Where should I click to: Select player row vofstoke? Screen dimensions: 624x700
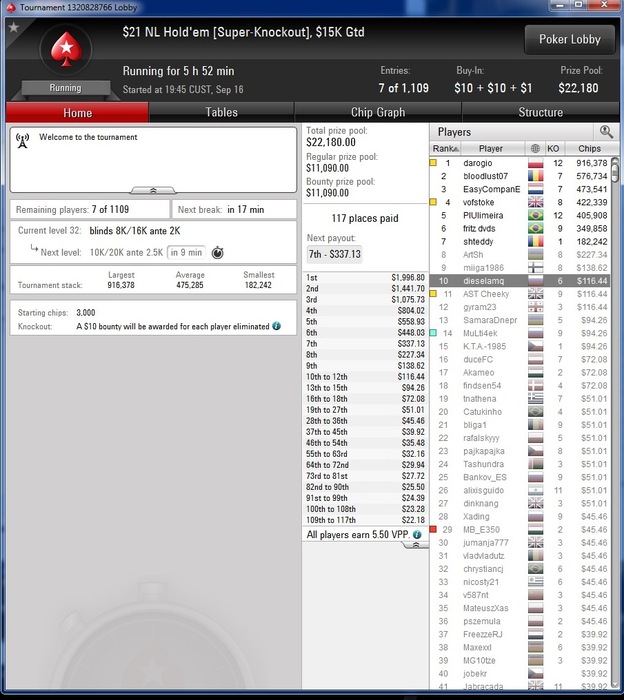[520, 202]
